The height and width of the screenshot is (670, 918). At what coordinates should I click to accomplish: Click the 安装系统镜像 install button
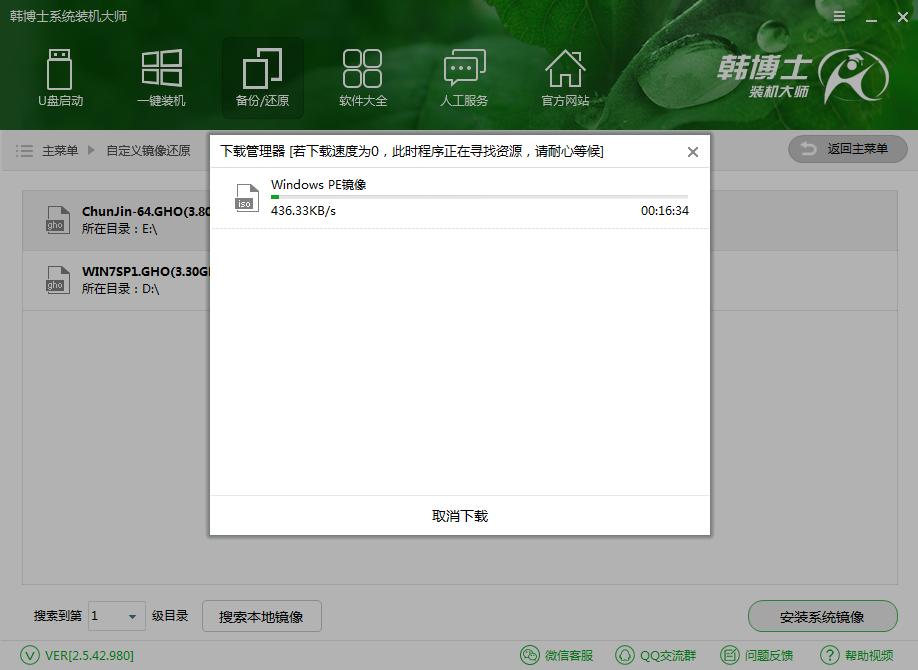coord(822,616)
